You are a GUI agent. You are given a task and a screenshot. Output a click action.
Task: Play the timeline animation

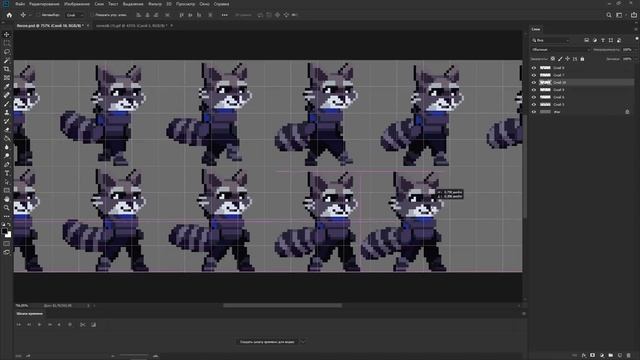click(x=40, y=324)
